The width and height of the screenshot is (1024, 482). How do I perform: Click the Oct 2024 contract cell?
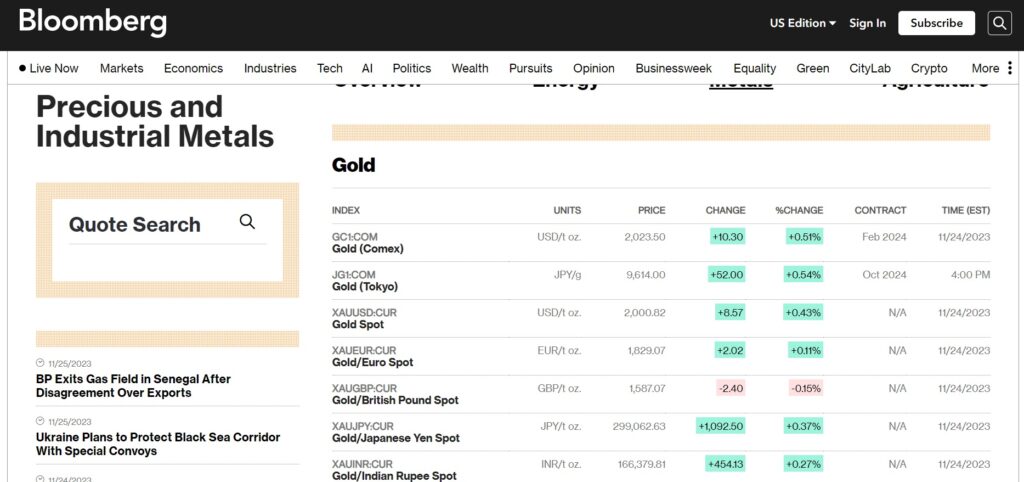pyautogui.click(x=884, y=274)
